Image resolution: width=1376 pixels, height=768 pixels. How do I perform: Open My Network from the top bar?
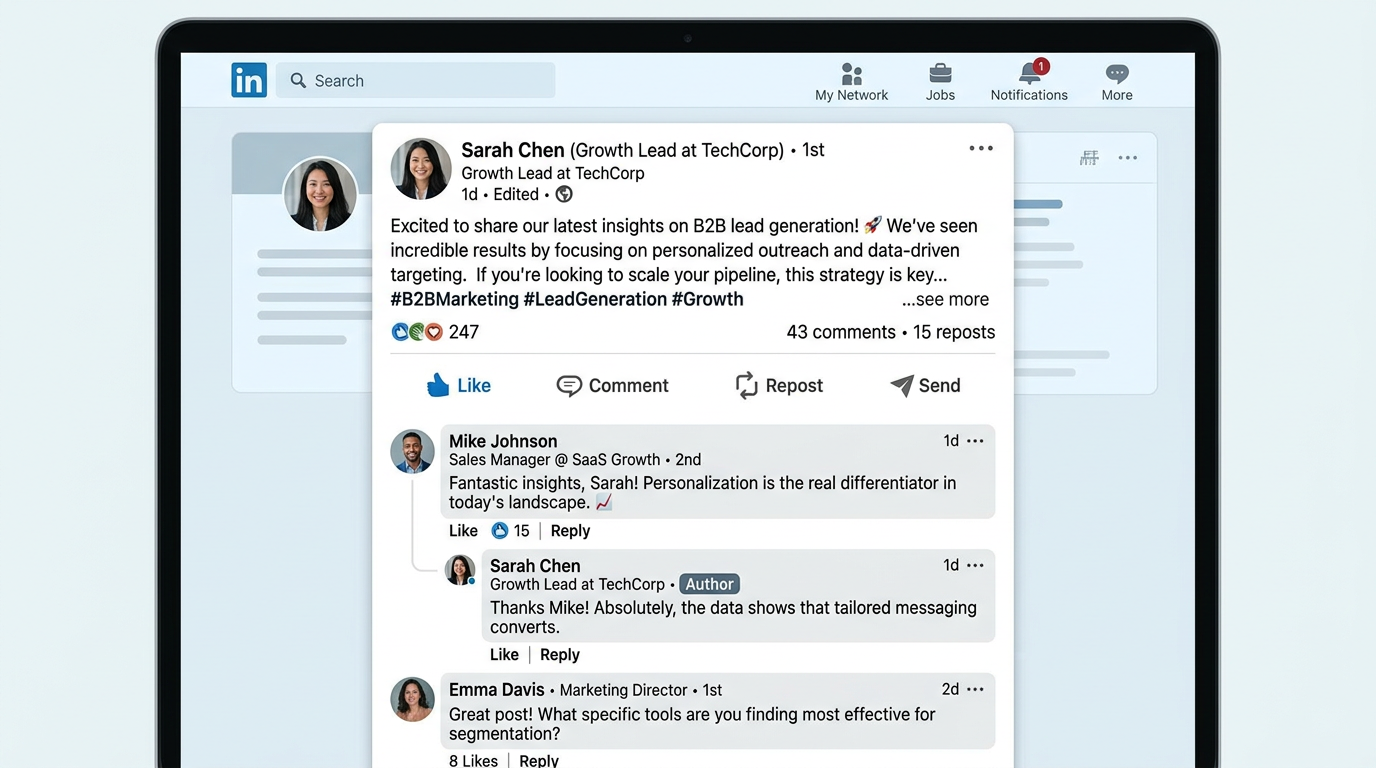(851, 82)
